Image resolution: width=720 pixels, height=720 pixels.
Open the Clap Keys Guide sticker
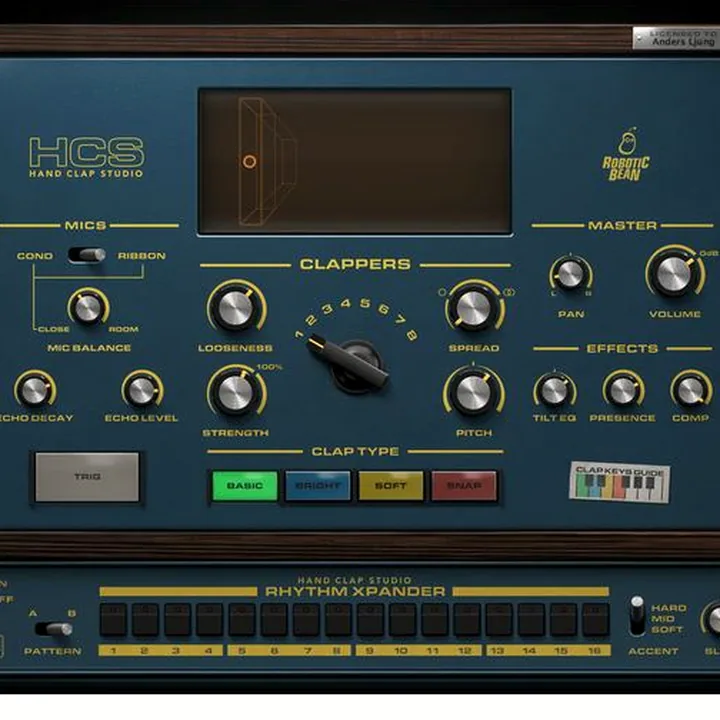619,482
